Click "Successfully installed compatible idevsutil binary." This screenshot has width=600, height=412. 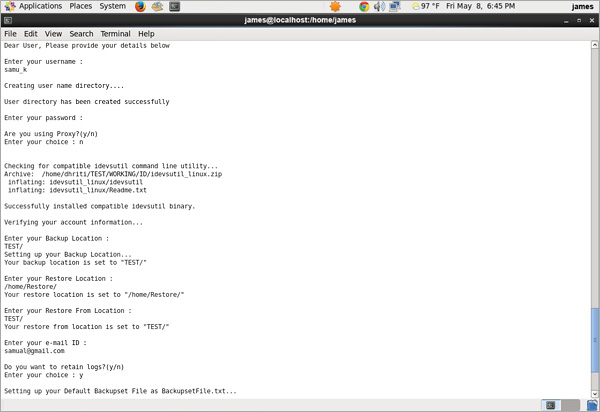coord(99,206)
